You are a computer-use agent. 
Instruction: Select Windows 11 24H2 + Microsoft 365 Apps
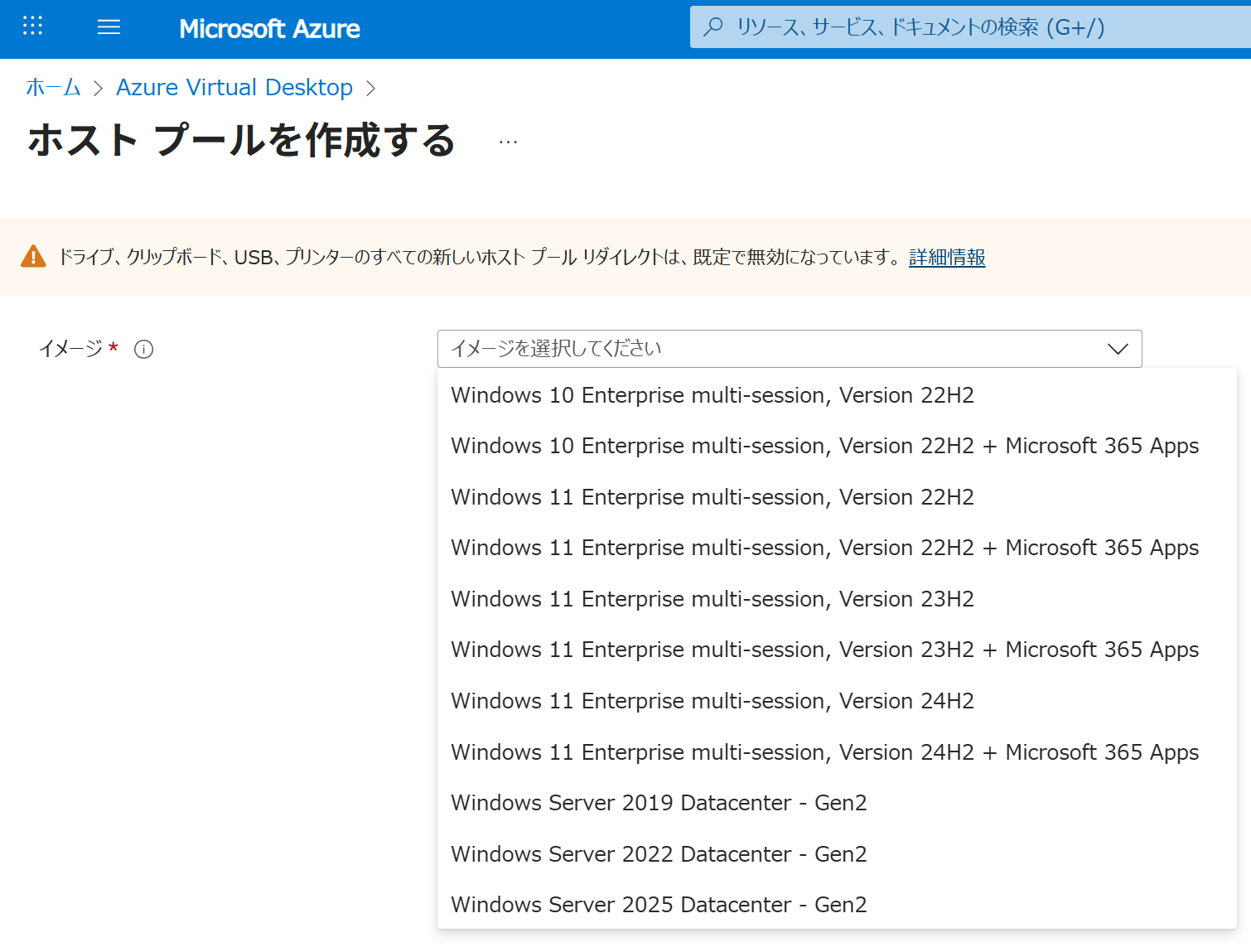tap(837, 752)
